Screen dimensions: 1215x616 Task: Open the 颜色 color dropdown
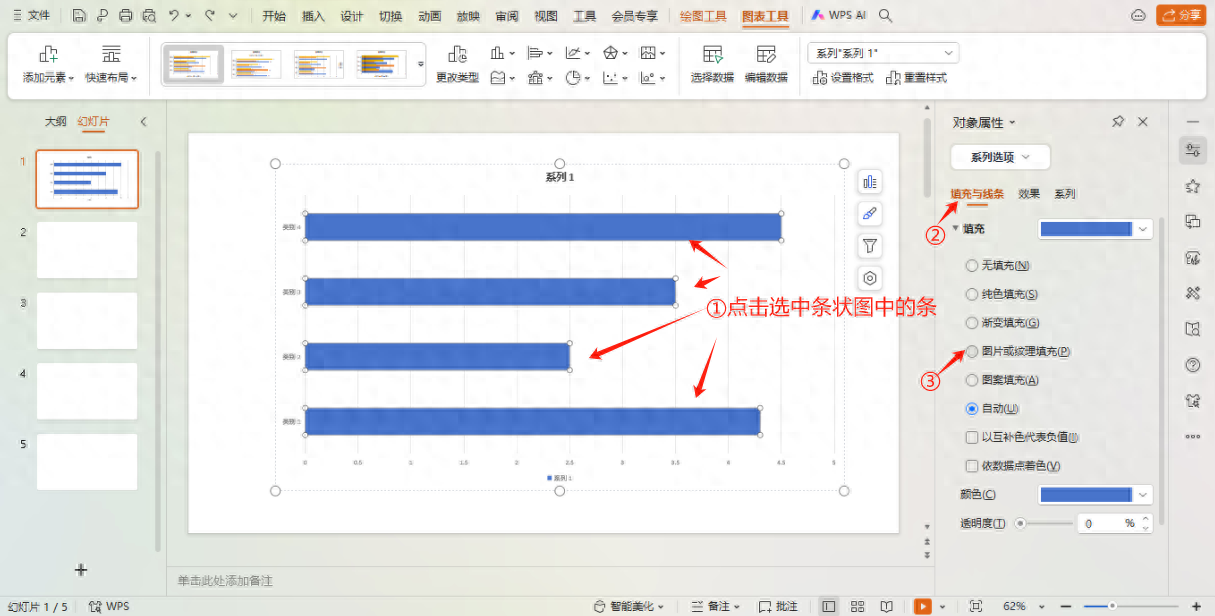tap(1094, 493)
